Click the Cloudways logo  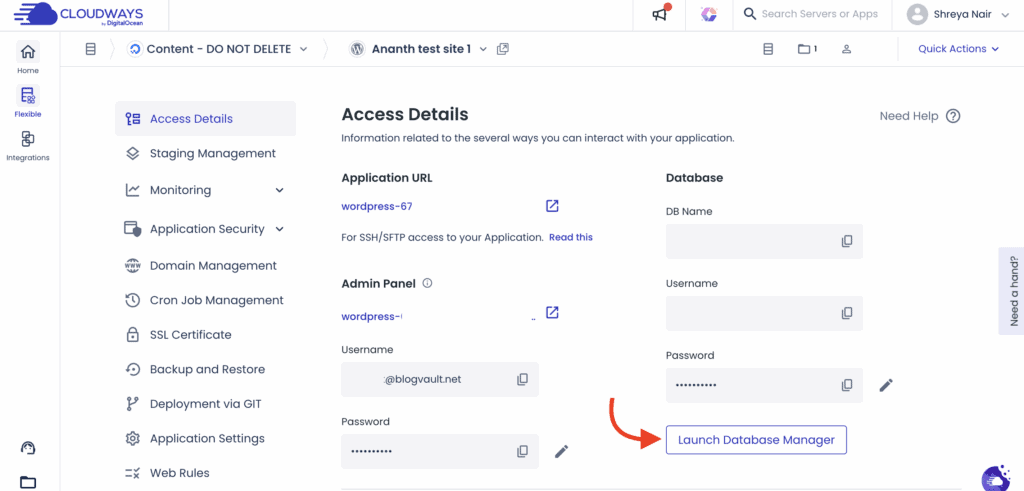click(78, 14)
